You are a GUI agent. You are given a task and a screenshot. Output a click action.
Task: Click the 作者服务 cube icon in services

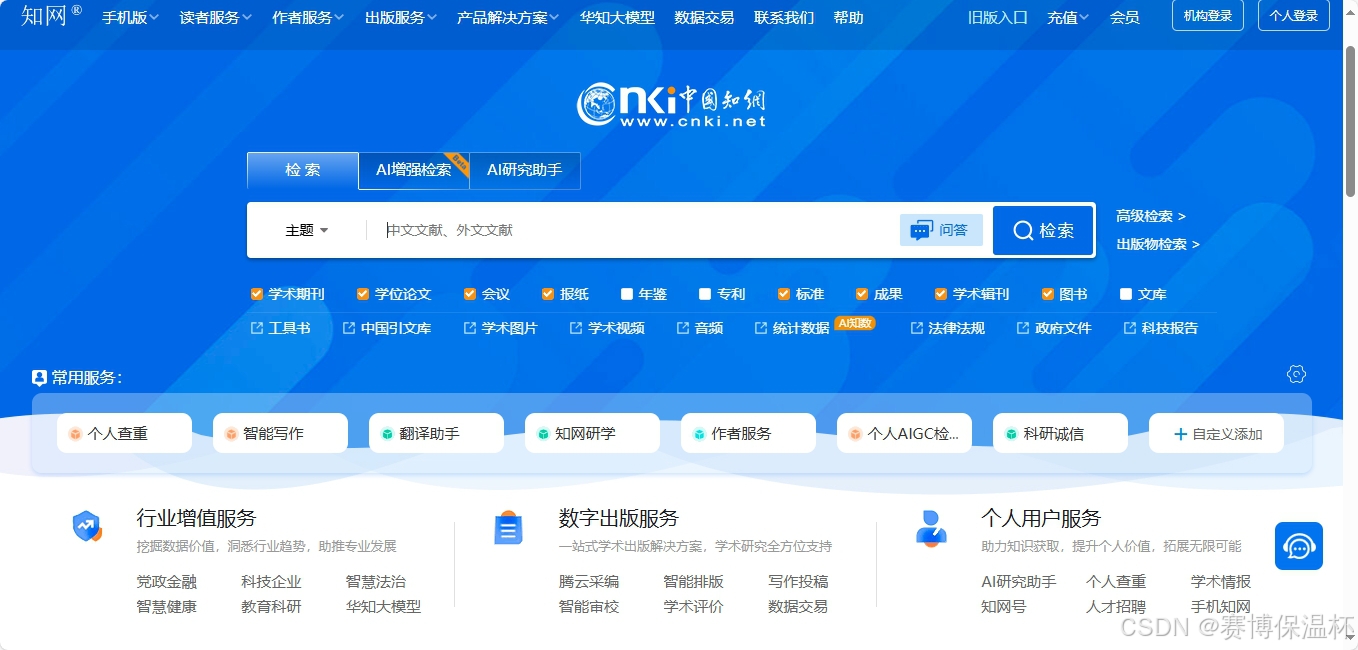coord(699,434)
